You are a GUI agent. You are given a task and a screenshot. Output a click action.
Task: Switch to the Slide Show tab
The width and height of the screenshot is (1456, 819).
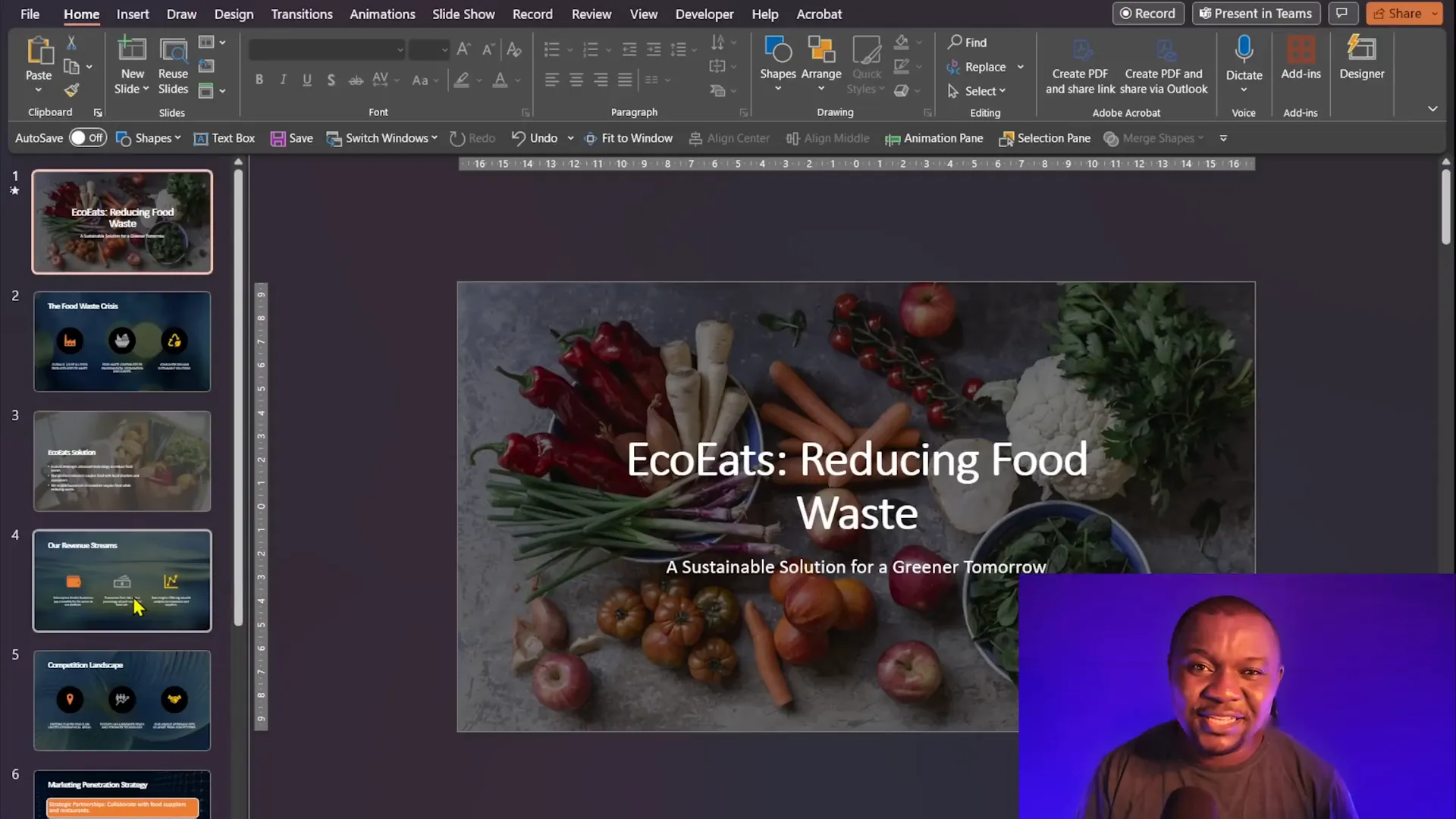(x=463, y=14)
